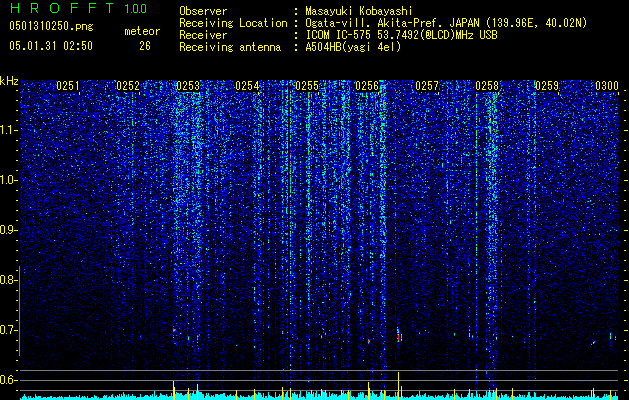The height and width of the screenshot is (400, 629).
Task: Click the 0.8 kHz axis label
Action: coord(7,280)
